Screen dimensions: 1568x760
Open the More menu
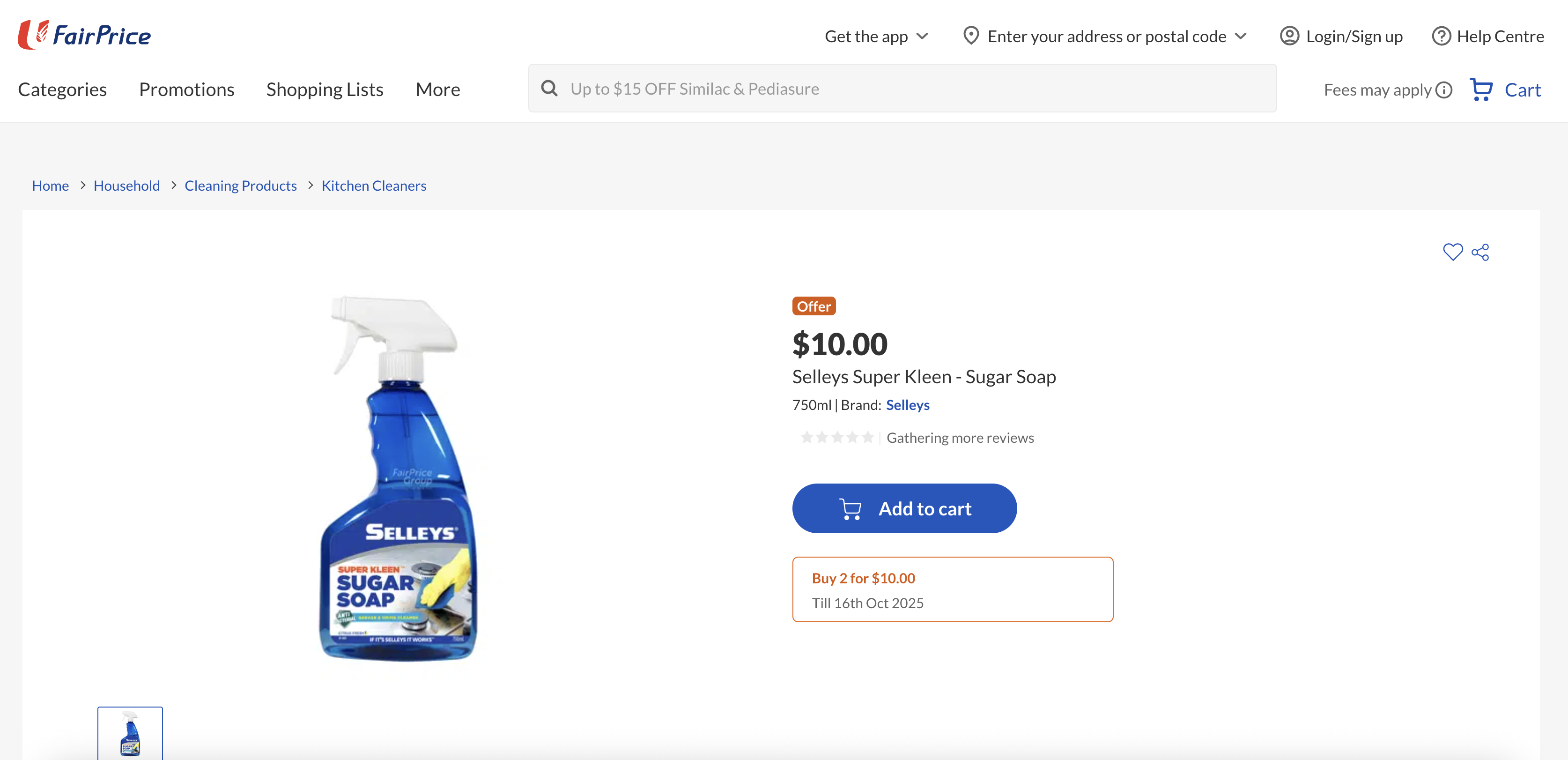point(437,89)
